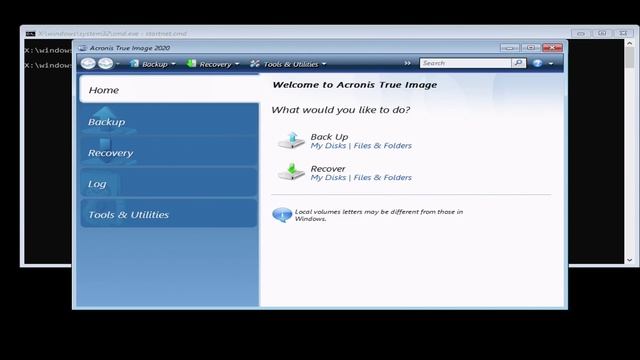Click My Disks link under Back Up
This screenshot has height=360, width=640.
(x=328, y=146)
